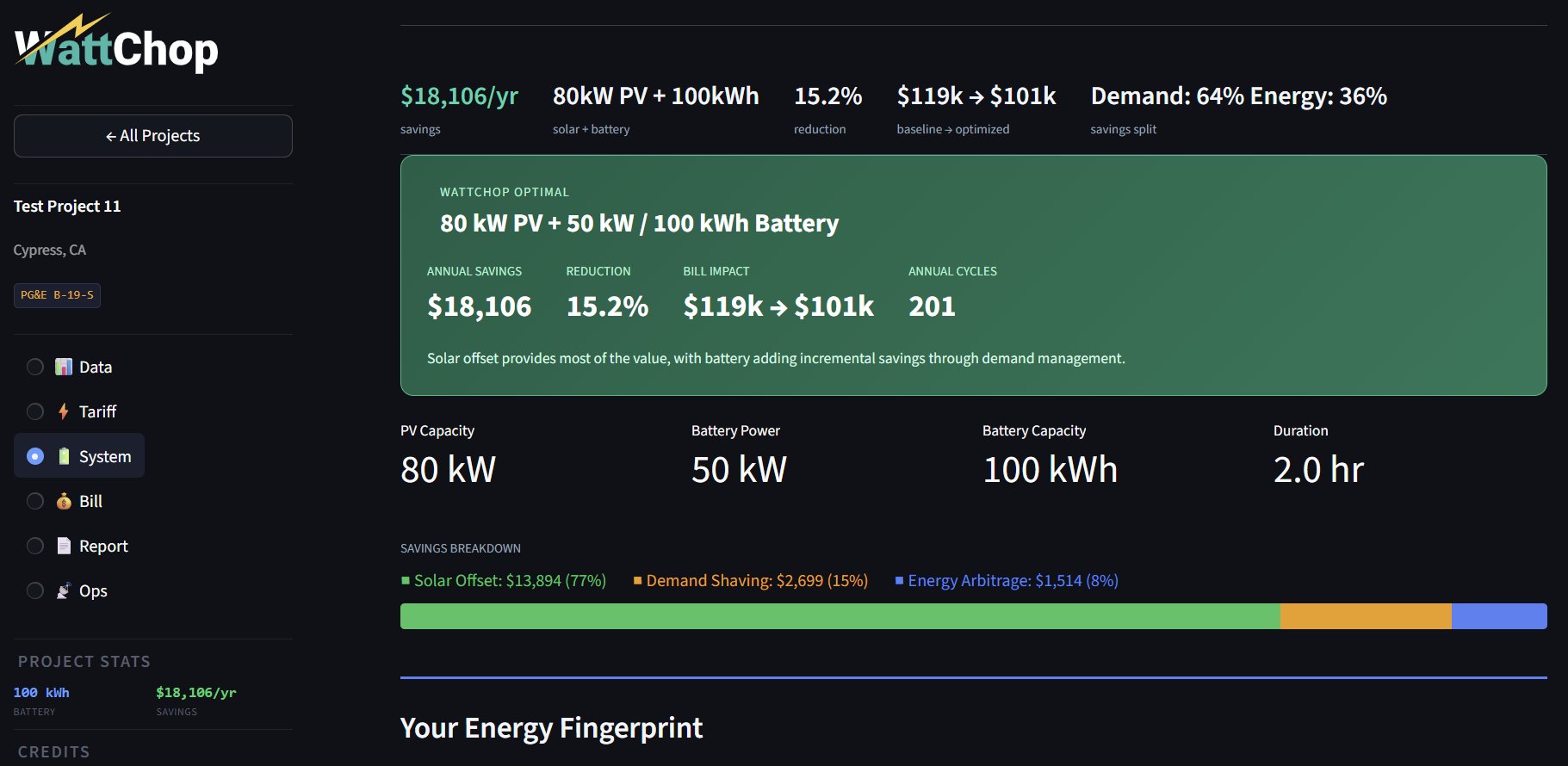
Task: Click the PG&E B-19-S tariff badge
Action: 57,295
